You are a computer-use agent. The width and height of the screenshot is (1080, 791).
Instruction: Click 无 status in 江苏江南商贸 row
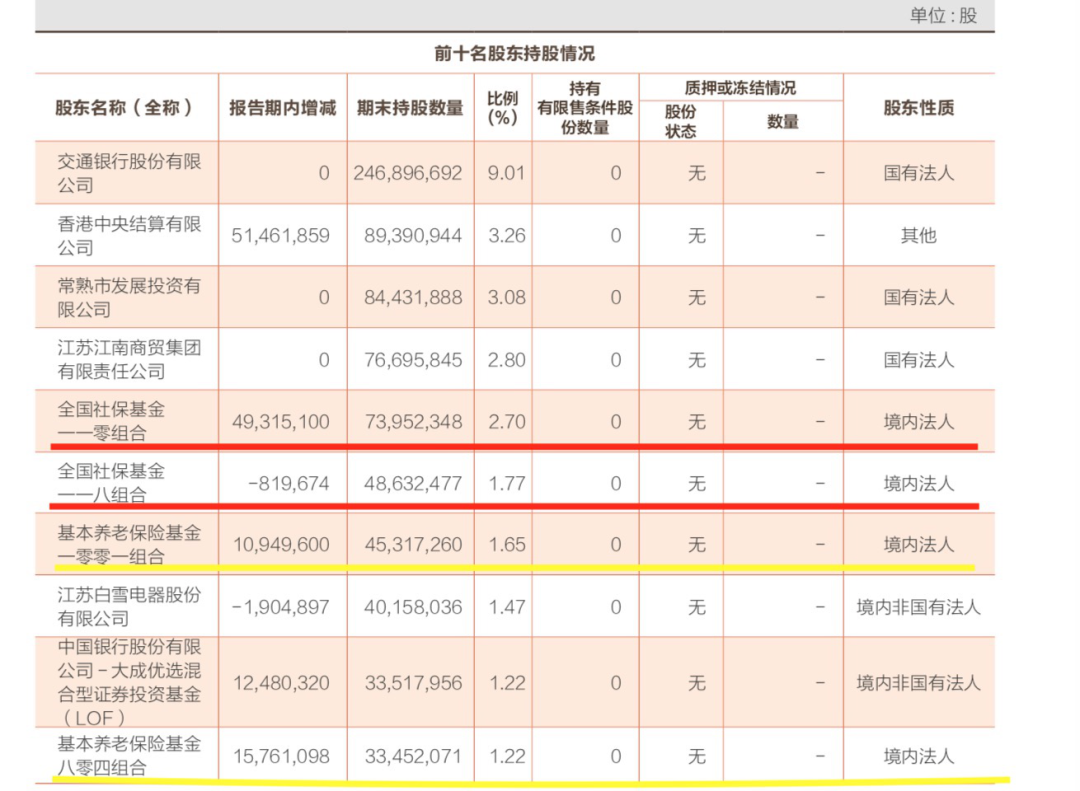[x=697, y=360]
